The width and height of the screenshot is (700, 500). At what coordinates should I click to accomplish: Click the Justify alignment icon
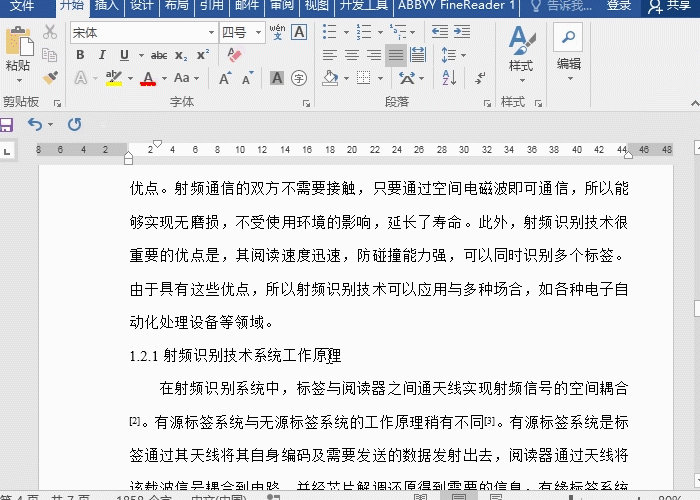tap(396, 55)
